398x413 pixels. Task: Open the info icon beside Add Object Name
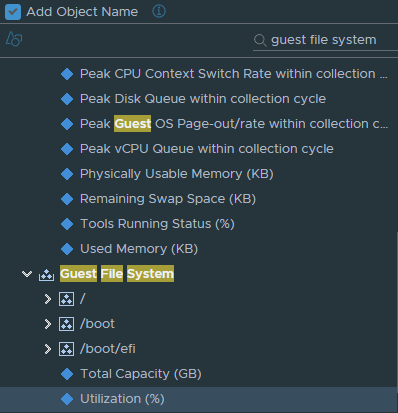[159, 11]
